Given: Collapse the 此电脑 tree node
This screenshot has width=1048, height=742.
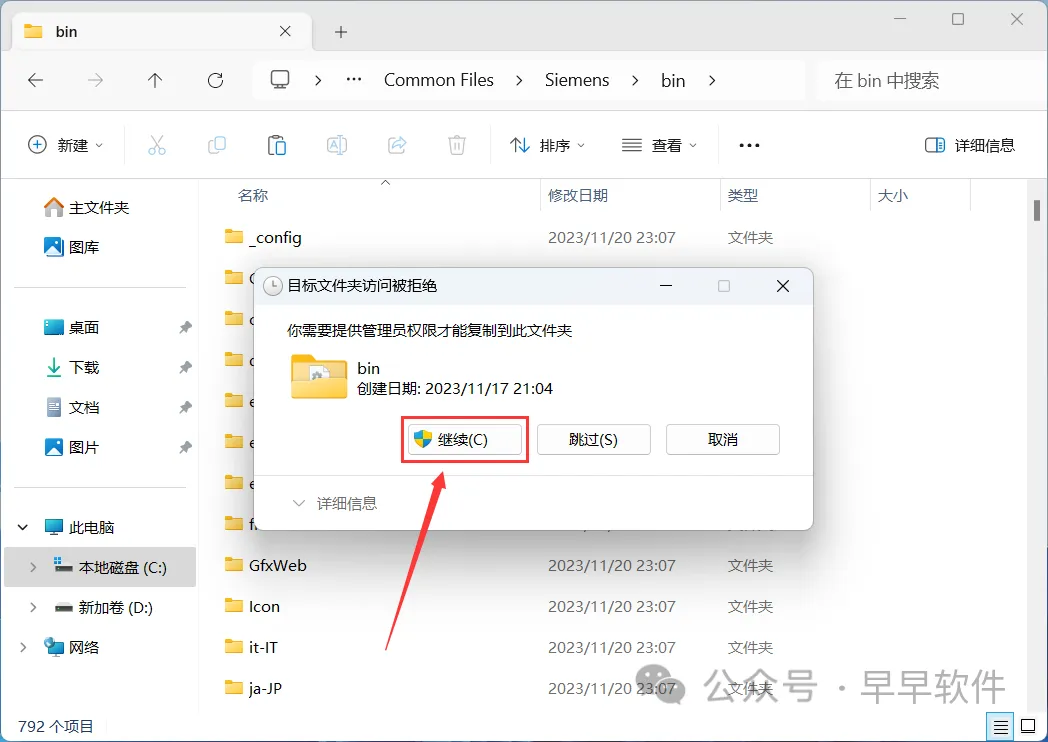Looking at the screenshot, I should point(23,527).
